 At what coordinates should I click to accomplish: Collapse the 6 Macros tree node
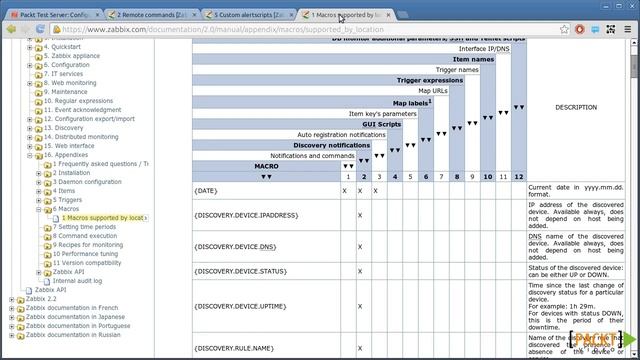[39, 209]
